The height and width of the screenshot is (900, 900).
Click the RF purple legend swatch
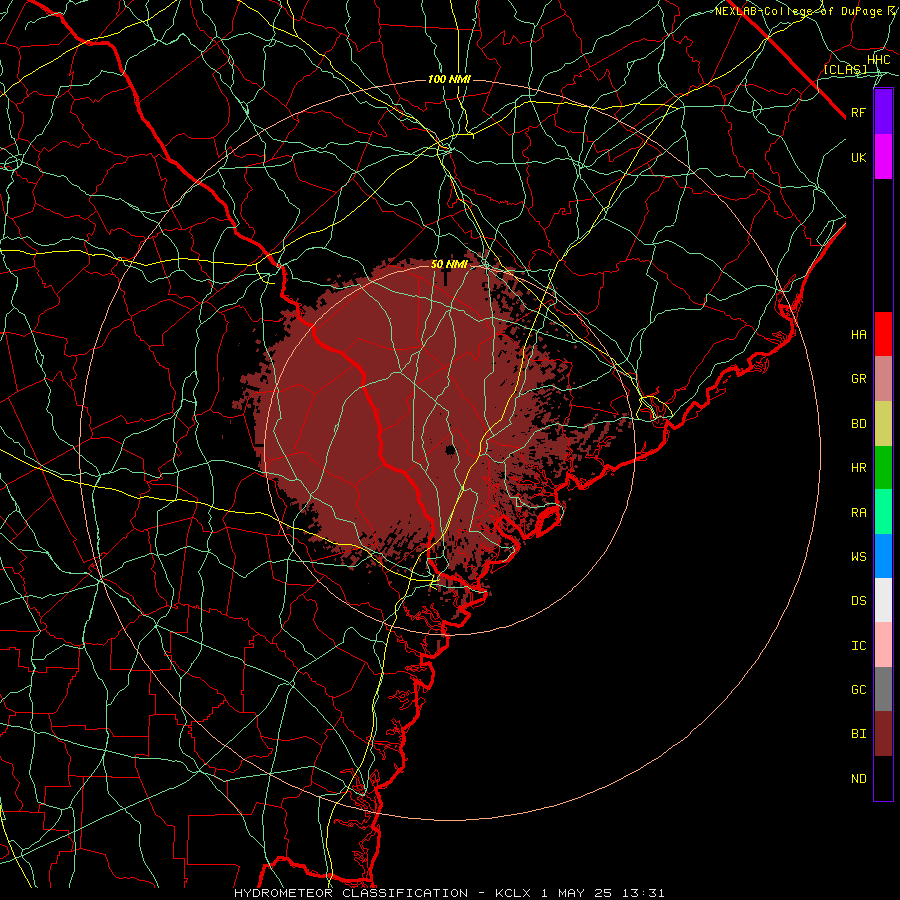883,112
